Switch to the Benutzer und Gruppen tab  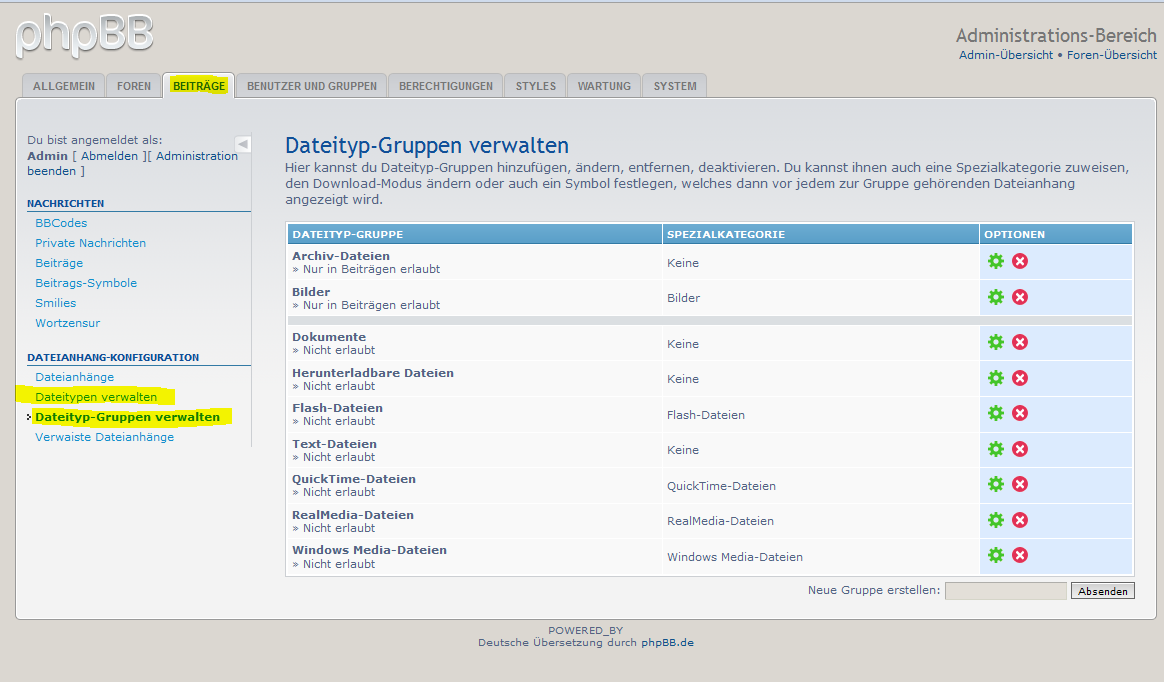[x=311, y=86]
